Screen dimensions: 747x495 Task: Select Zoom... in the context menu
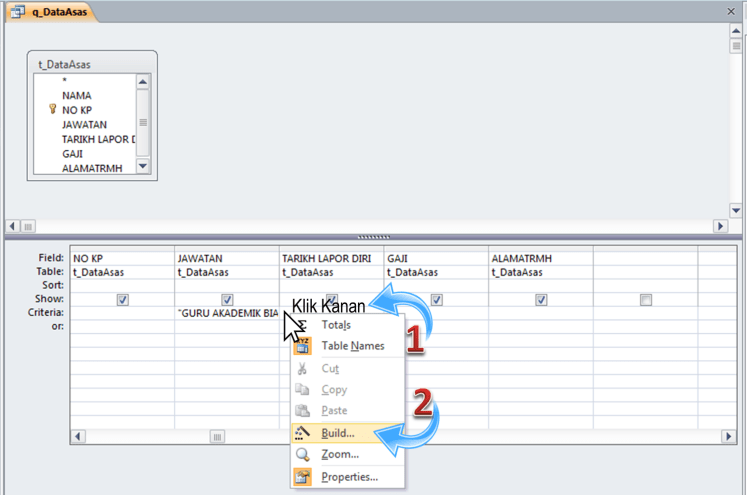pos(340,455)
